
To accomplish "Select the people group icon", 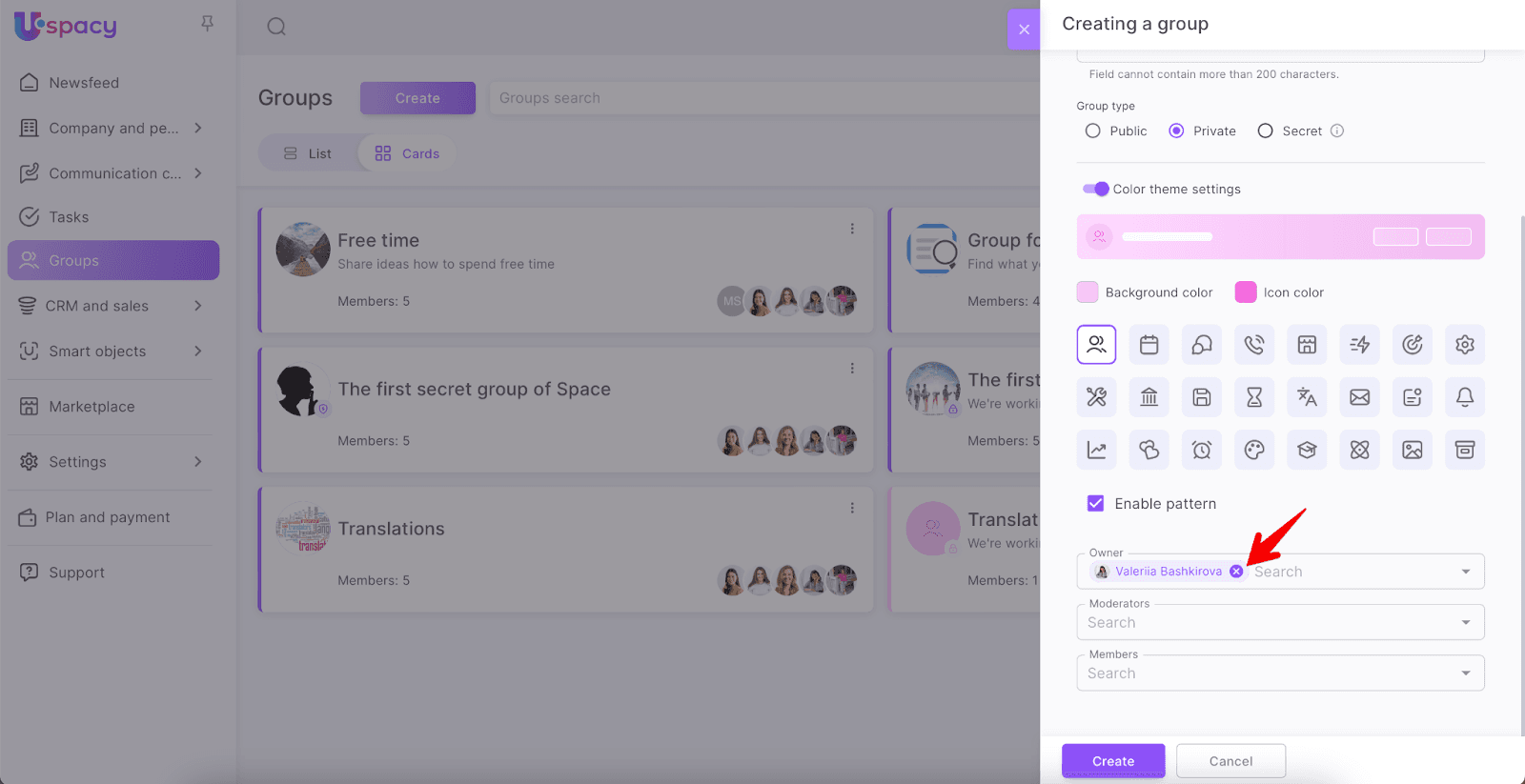I will coord(1096,344).
